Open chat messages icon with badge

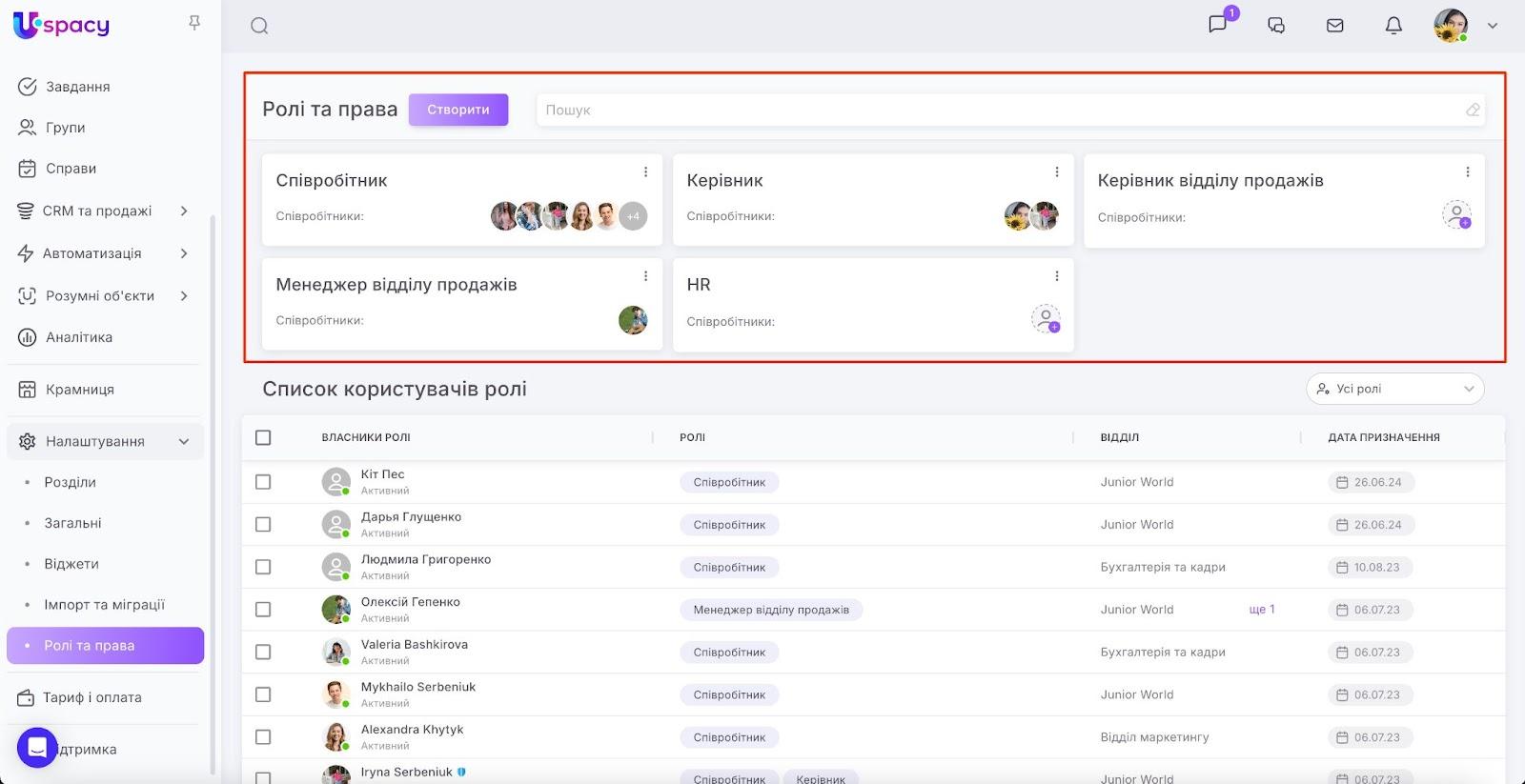(1218, 24)
